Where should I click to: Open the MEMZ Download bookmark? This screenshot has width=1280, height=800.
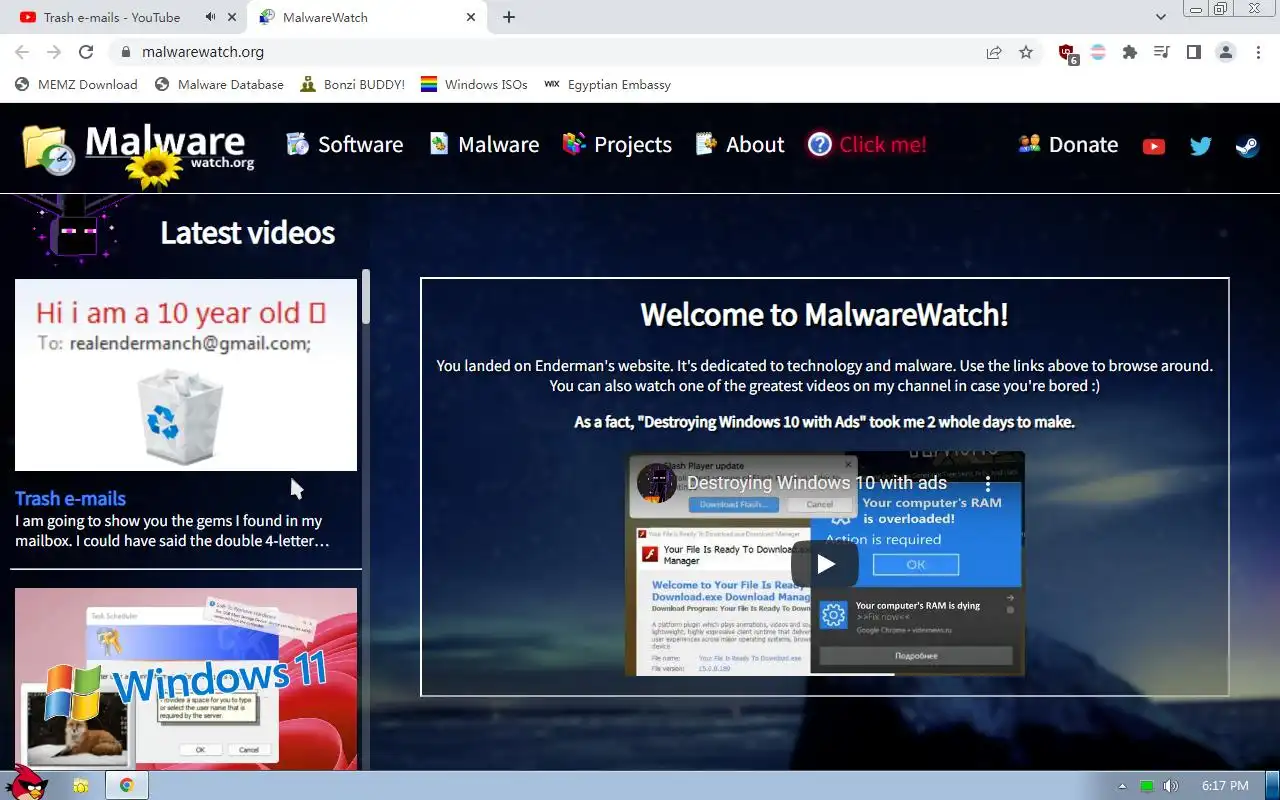[x=76, y=85]
